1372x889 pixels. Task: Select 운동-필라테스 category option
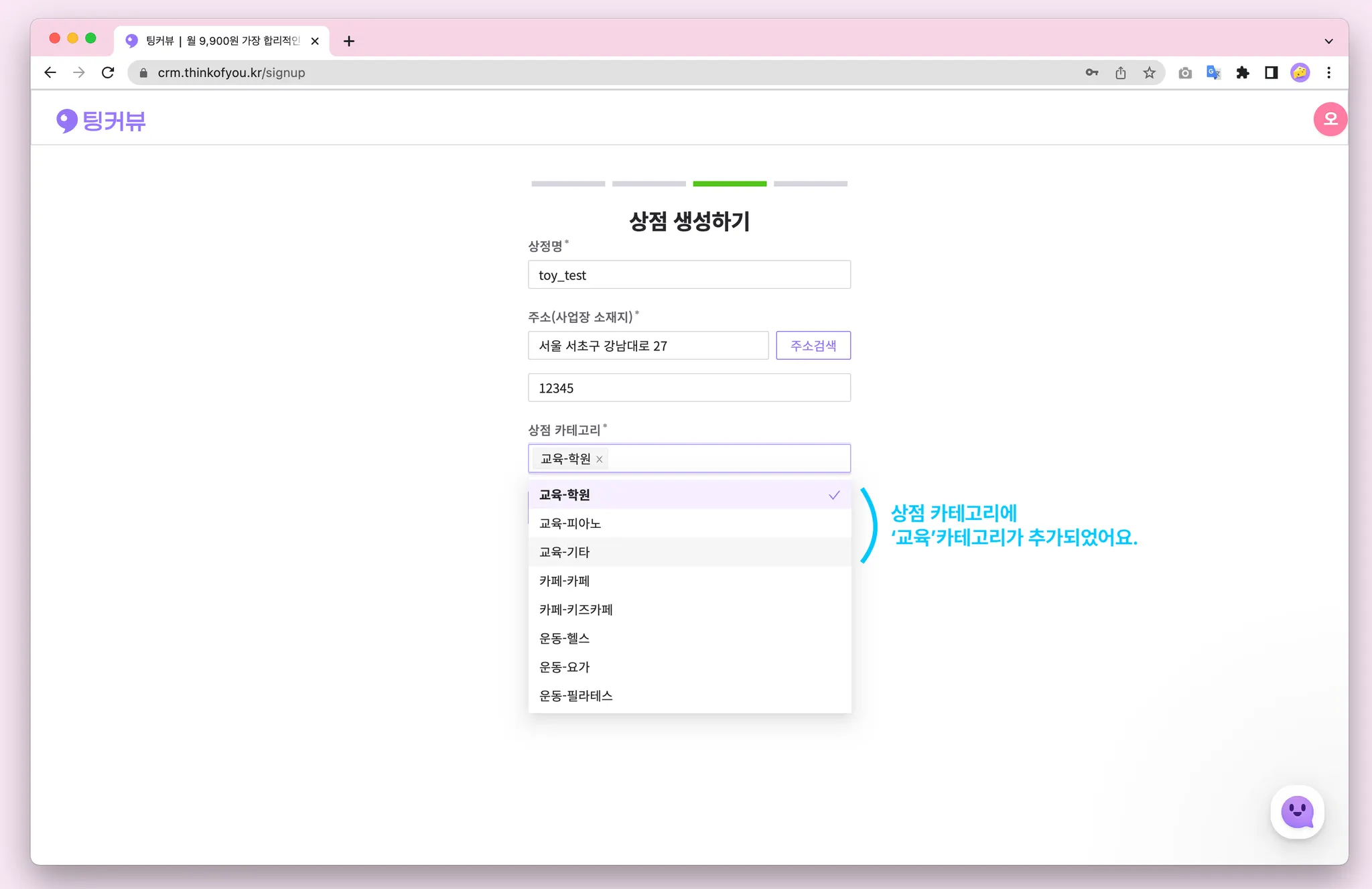(689, 695)
